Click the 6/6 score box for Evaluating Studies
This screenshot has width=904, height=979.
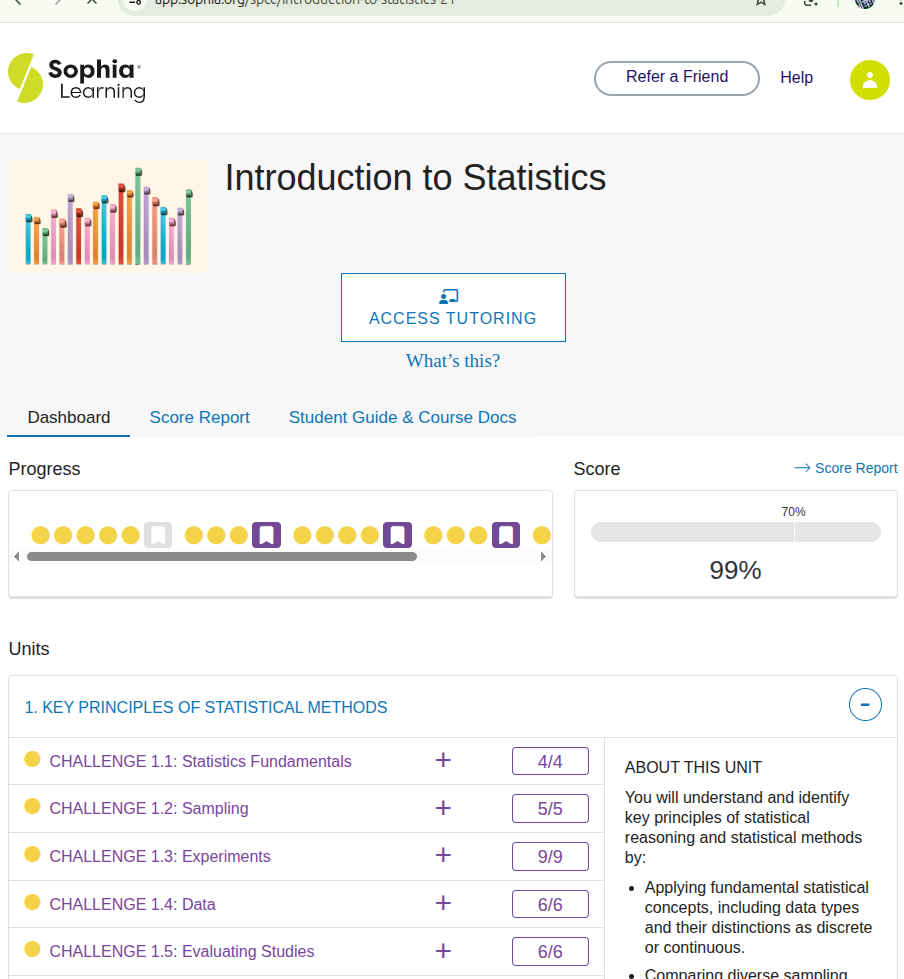click(550, 952)
